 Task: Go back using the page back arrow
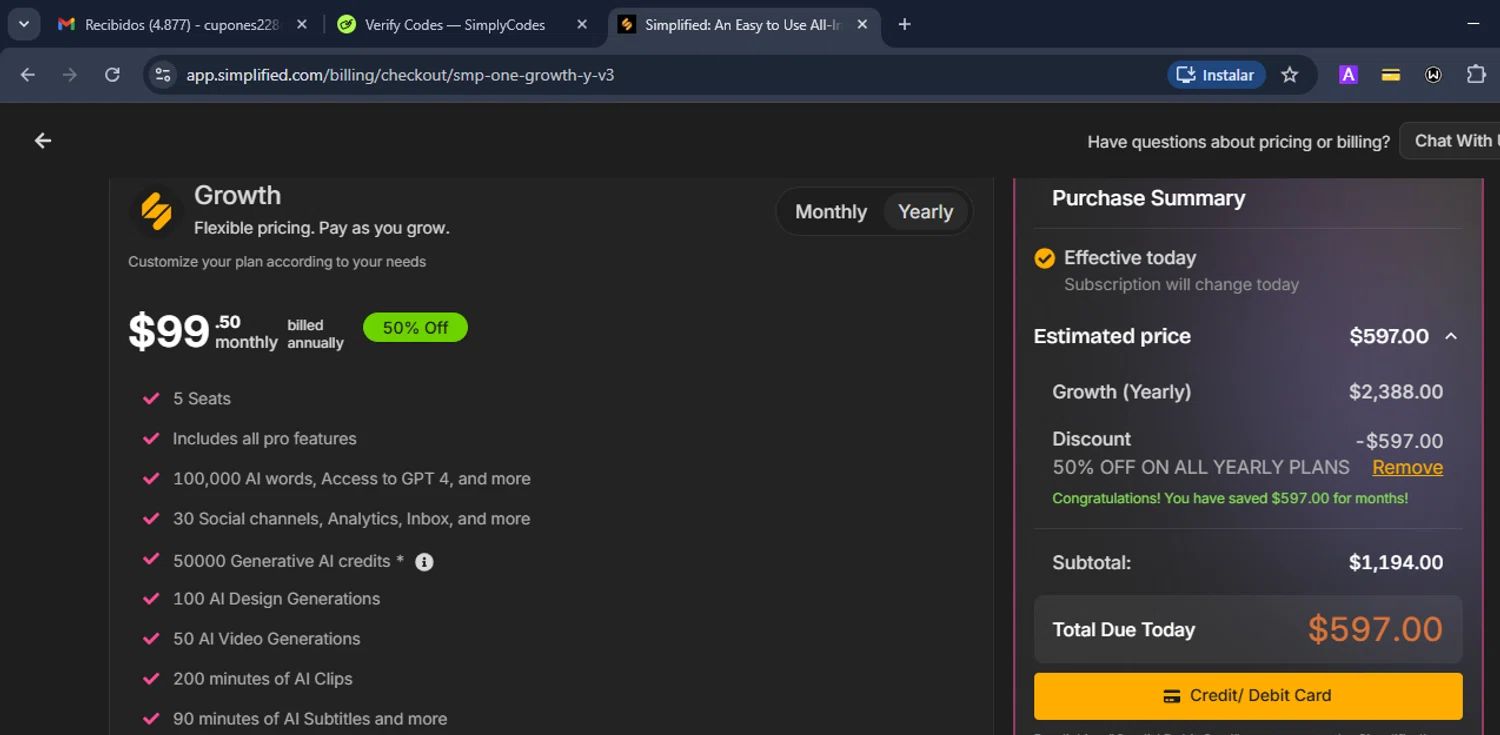[43, 141]
